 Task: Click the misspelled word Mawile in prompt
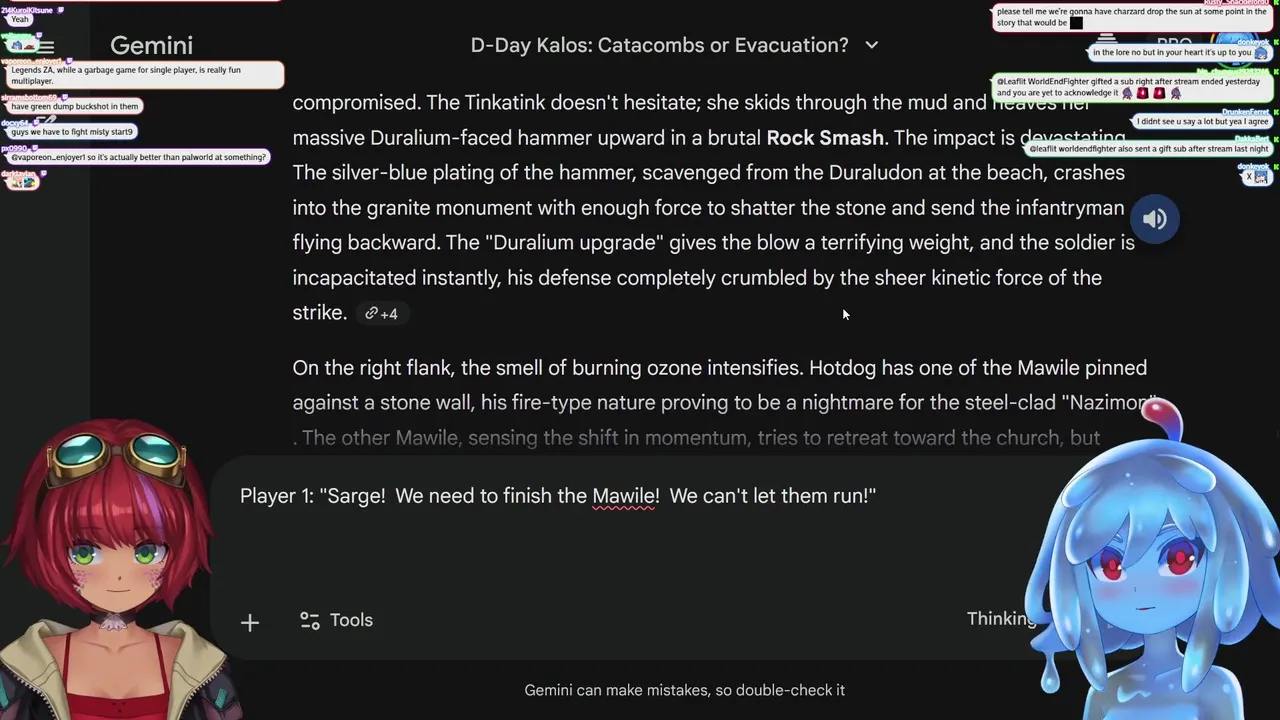click(x=625, y=496)
